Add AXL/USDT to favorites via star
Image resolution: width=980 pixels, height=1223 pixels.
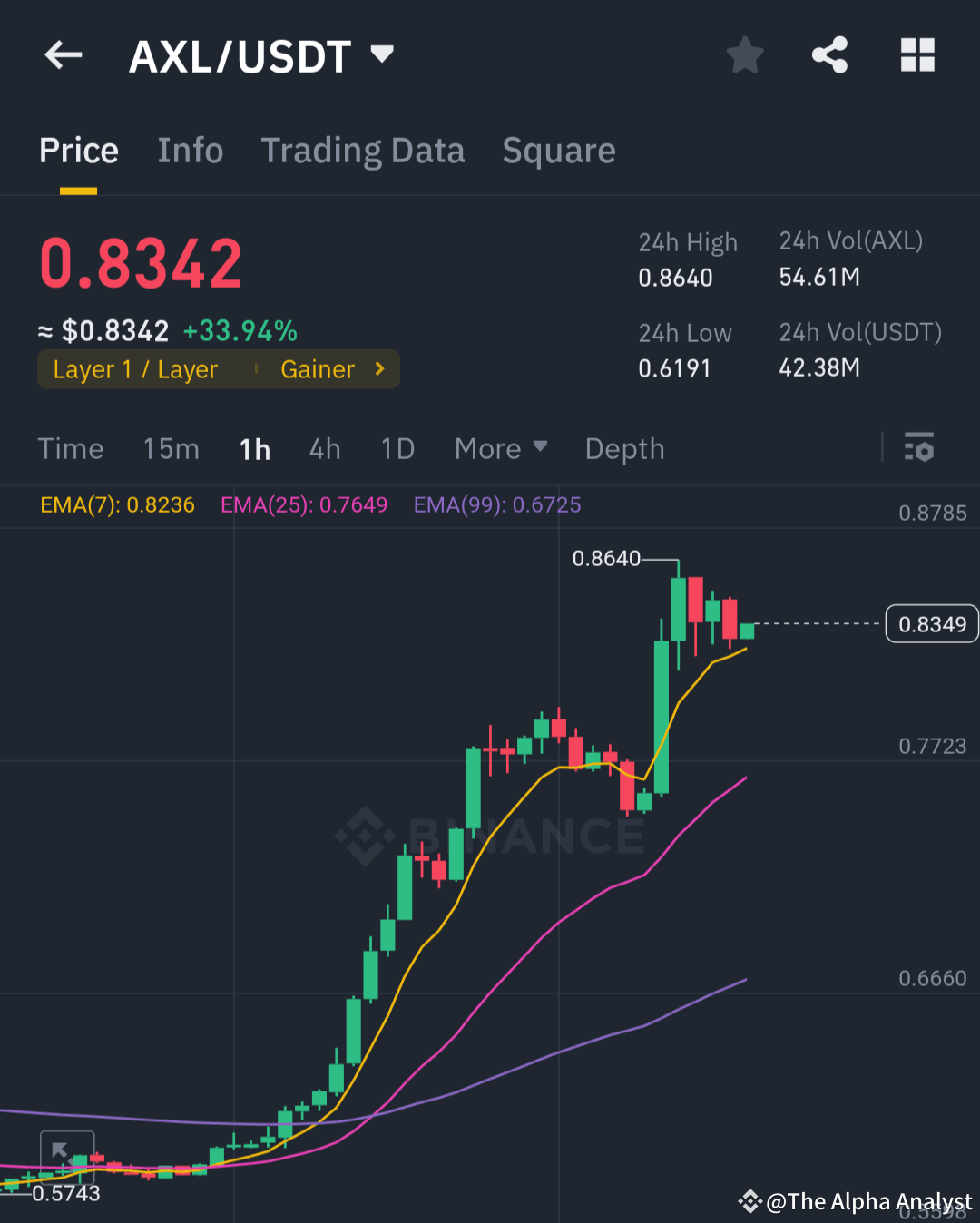pos(744,54)
